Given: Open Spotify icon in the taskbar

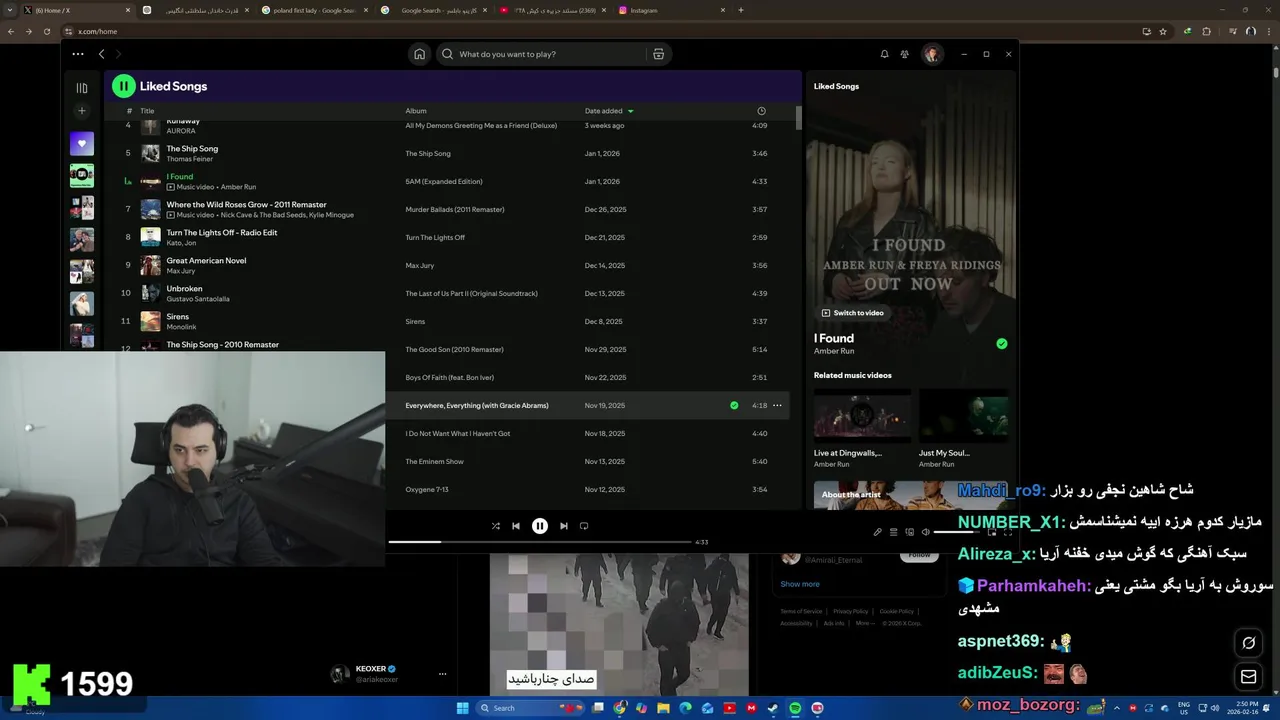Looking at the screenshot, I should point(795,708).
